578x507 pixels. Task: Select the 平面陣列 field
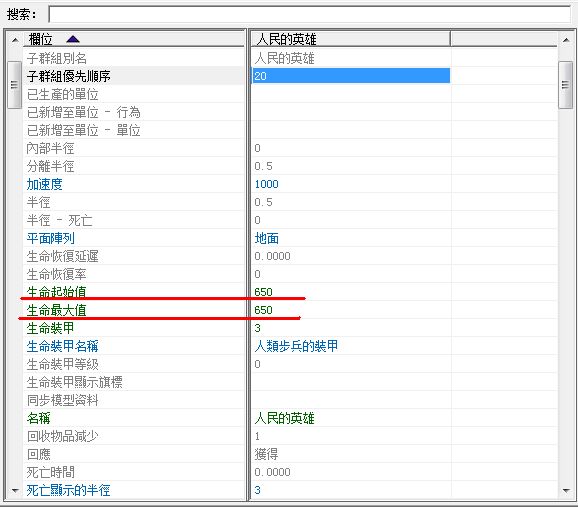pyautogui.click(x=133, y=238)
